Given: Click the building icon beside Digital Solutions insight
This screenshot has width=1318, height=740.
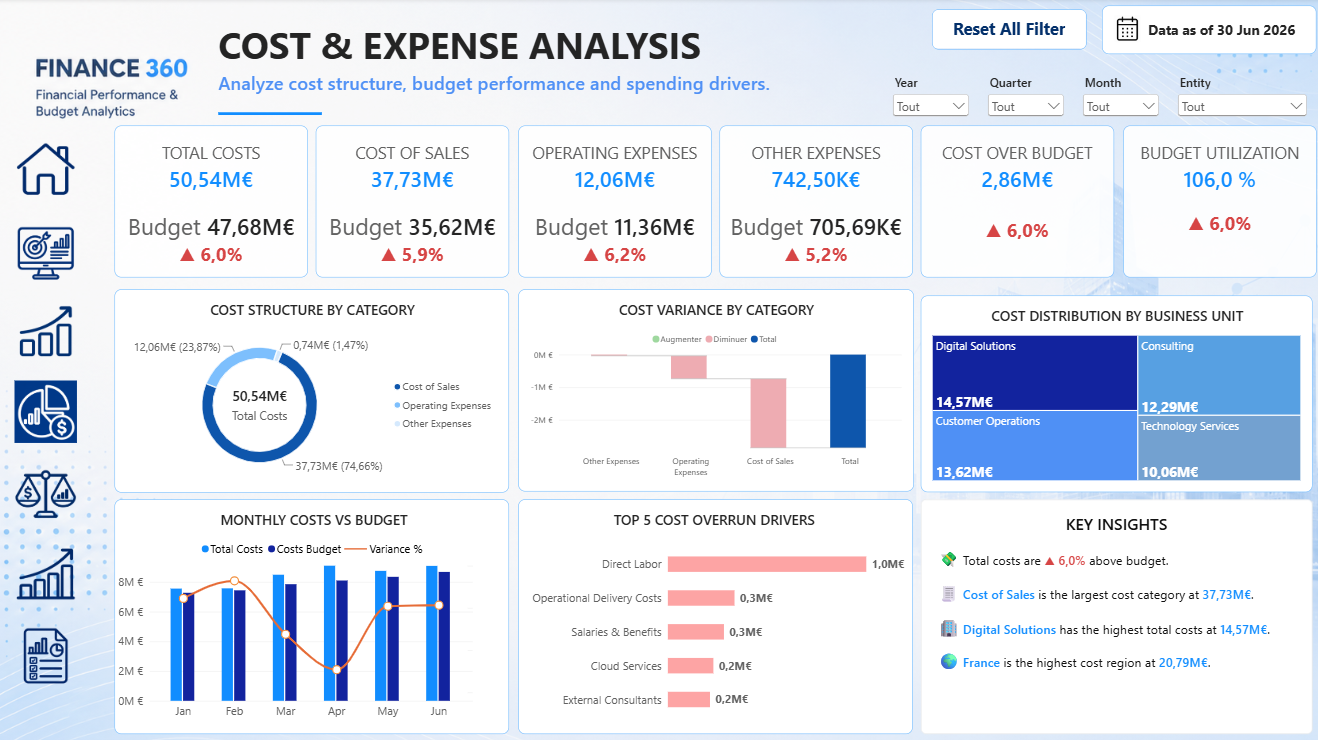Looking at the screenshot, I should pos(949,628).
